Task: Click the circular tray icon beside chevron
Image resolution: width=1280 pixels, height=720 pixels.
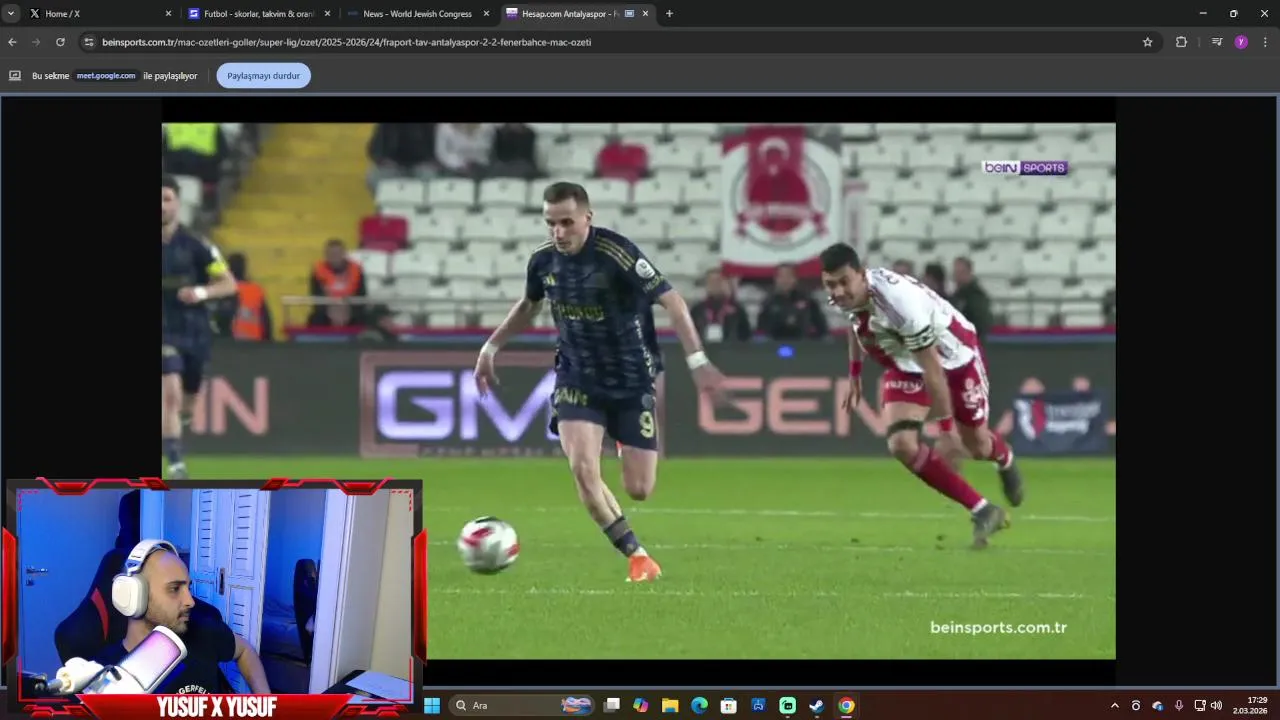Action: tap(1136, 705)
